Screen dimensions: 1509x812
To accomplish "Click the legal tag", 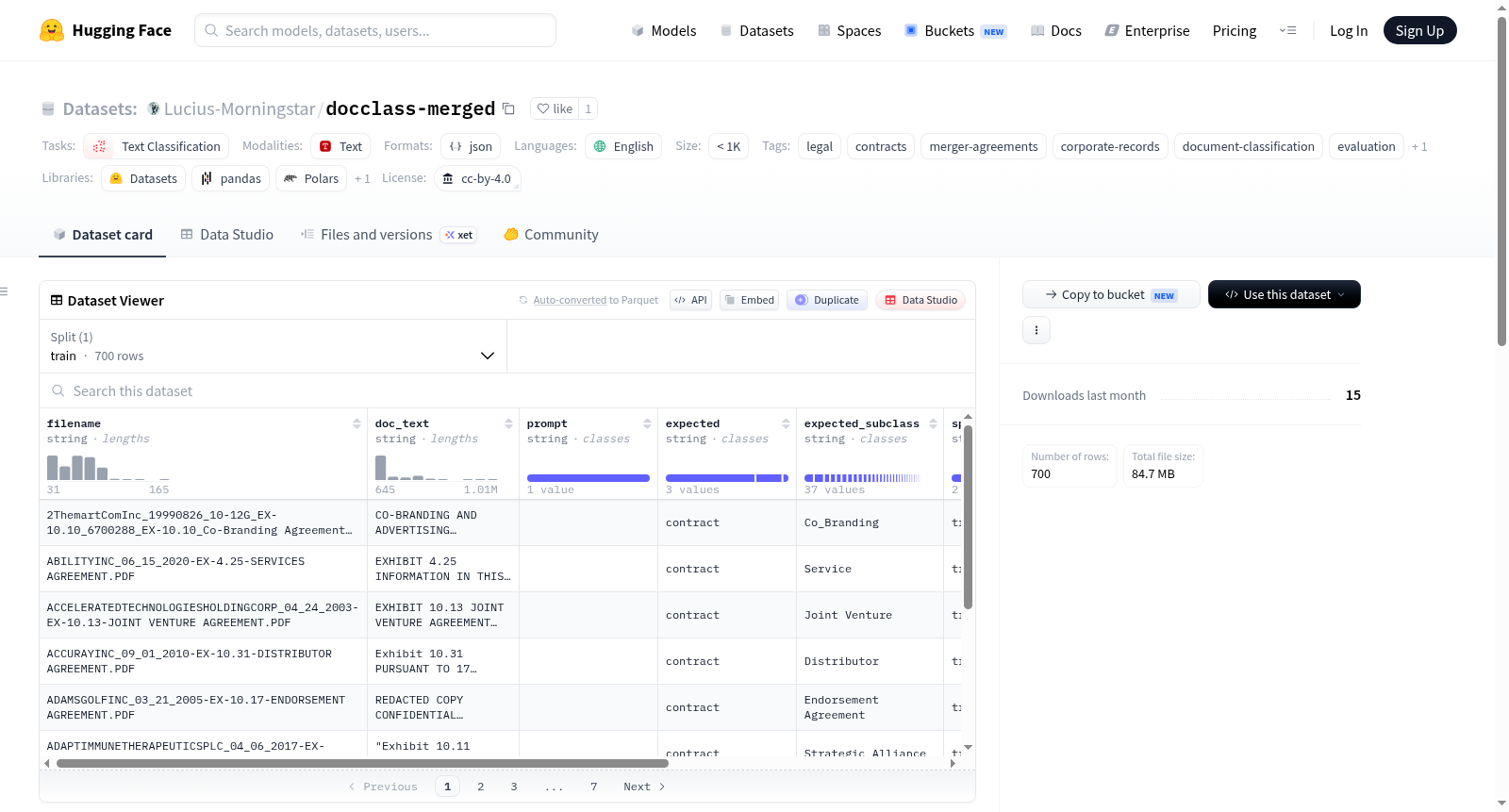I will 820,146.
